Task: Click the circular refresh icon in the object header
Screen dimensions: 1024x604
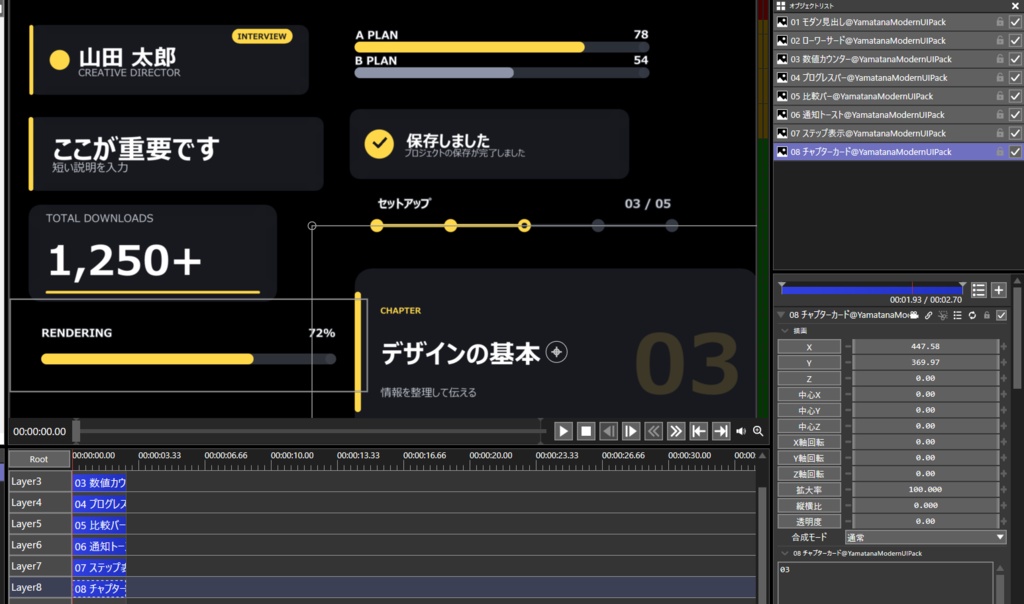Action: (972, 315)
